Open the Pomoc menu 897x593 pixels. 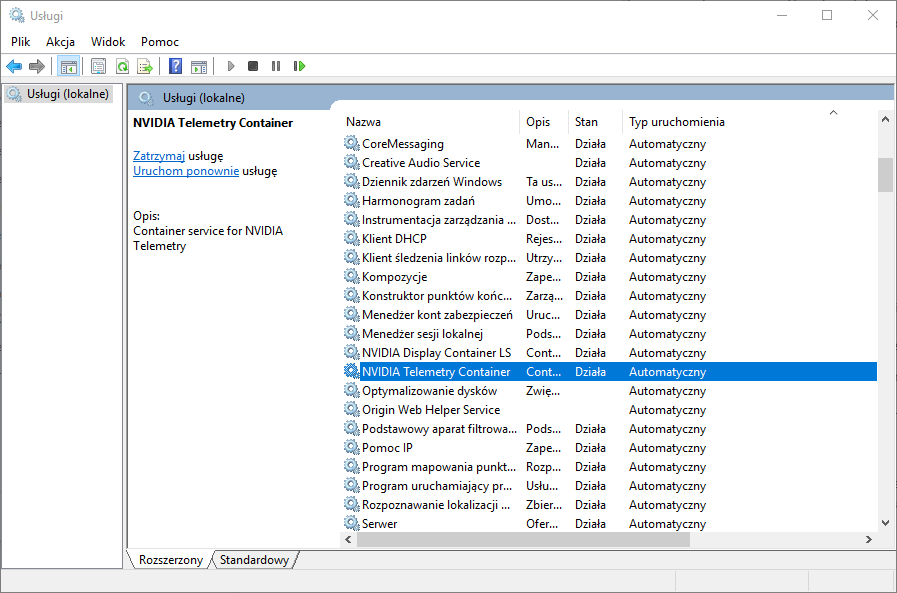click(160, 42)
